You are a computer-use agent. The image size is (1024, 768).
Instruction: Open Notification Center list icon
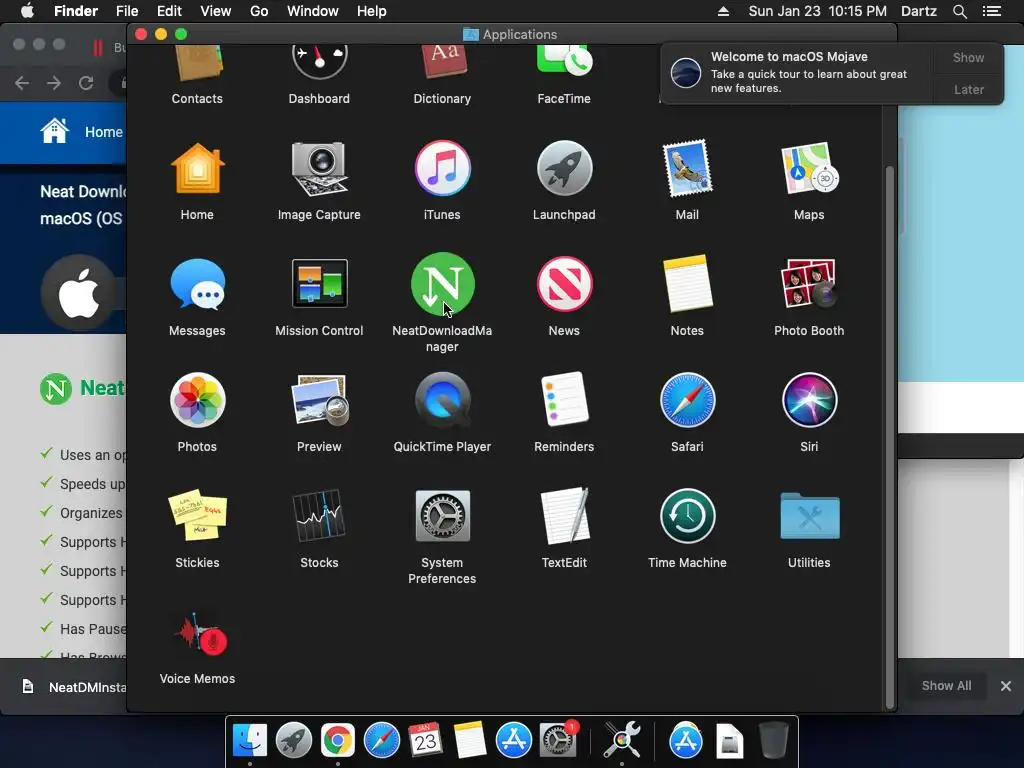(x=991, y=11)
